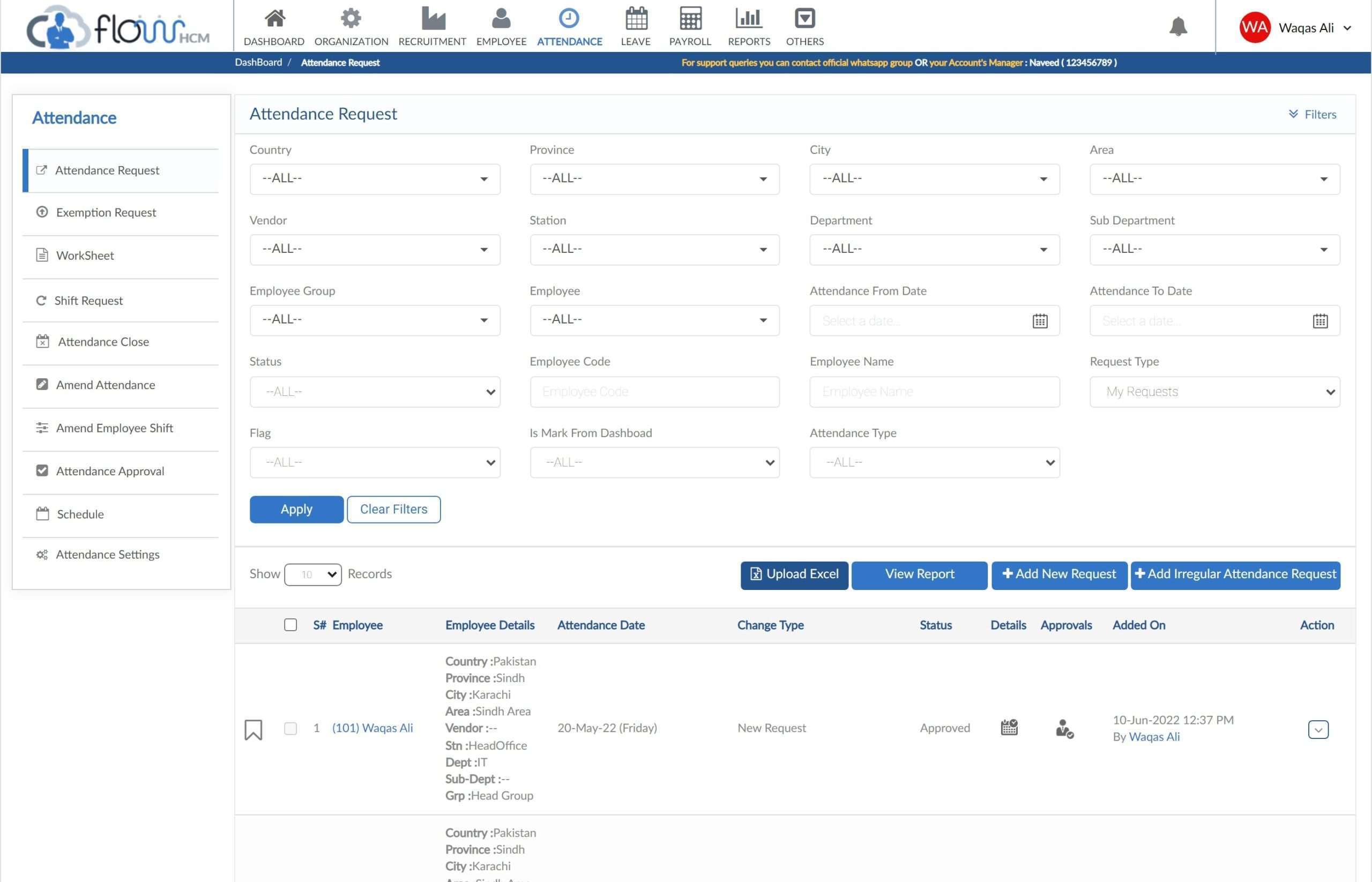Viewport: 1372px width, 882px height.
Task: Open the Request Type dropdown showing My Requests
Action: click(x=1214, y=392)
